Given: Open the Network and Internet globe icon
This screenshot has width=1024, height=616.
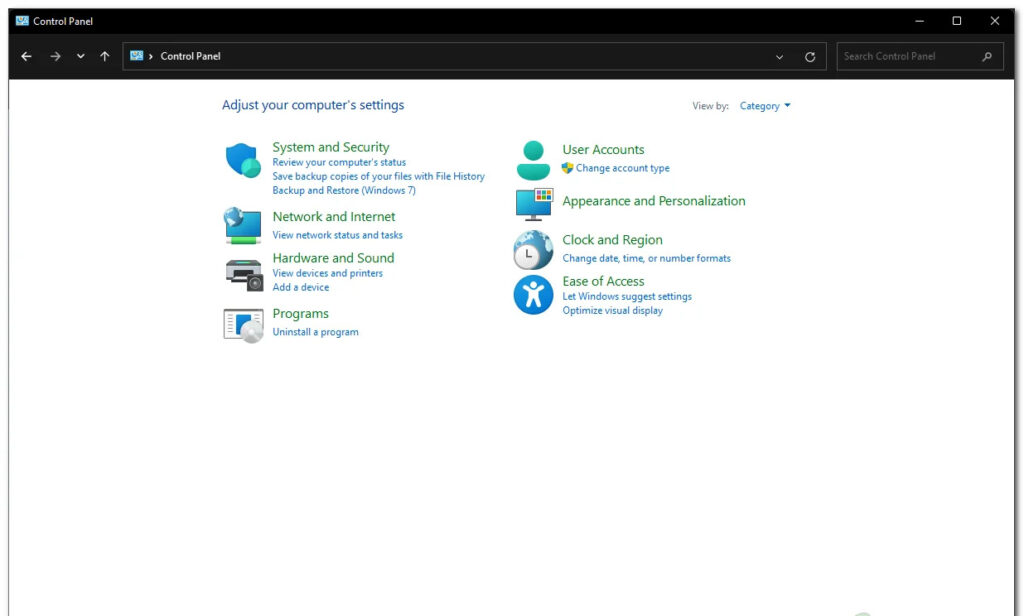Looking at the screenshot, I should (242, 225).
